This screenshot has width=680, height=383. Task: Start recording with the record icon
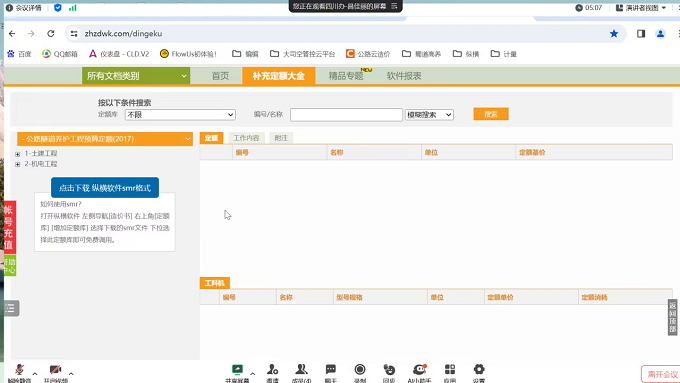(360, 370)
